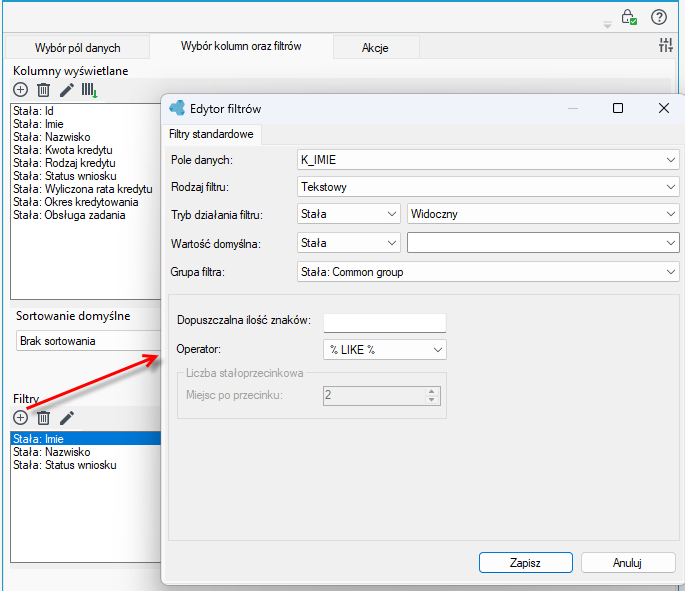Open the Operator % LIKE % dropdown
This screenshot has height=591, width=685.
coord(385,350)
